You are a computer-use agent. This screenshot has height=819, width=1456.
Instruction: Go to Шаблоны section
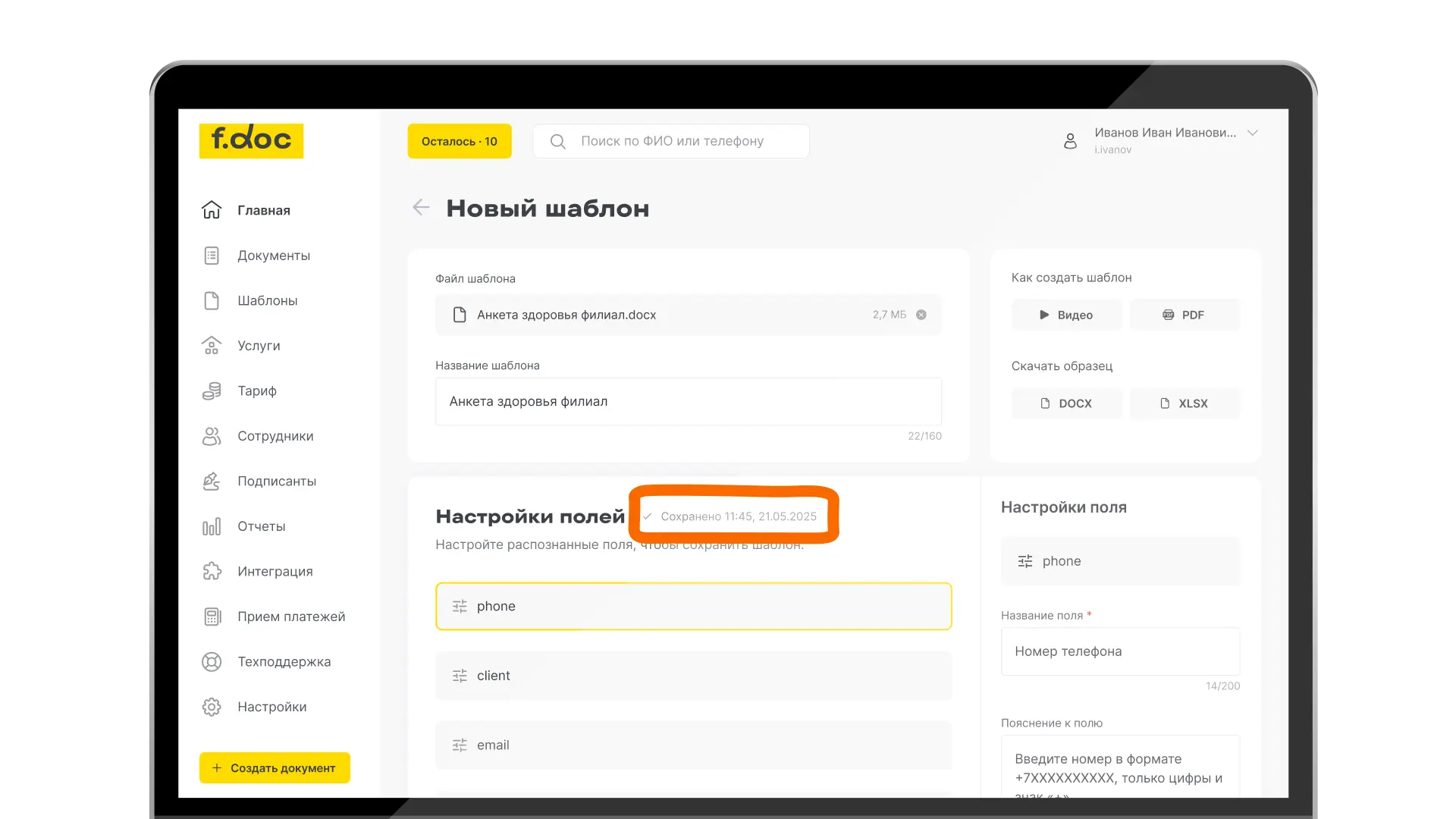click(x=267, y=300)
